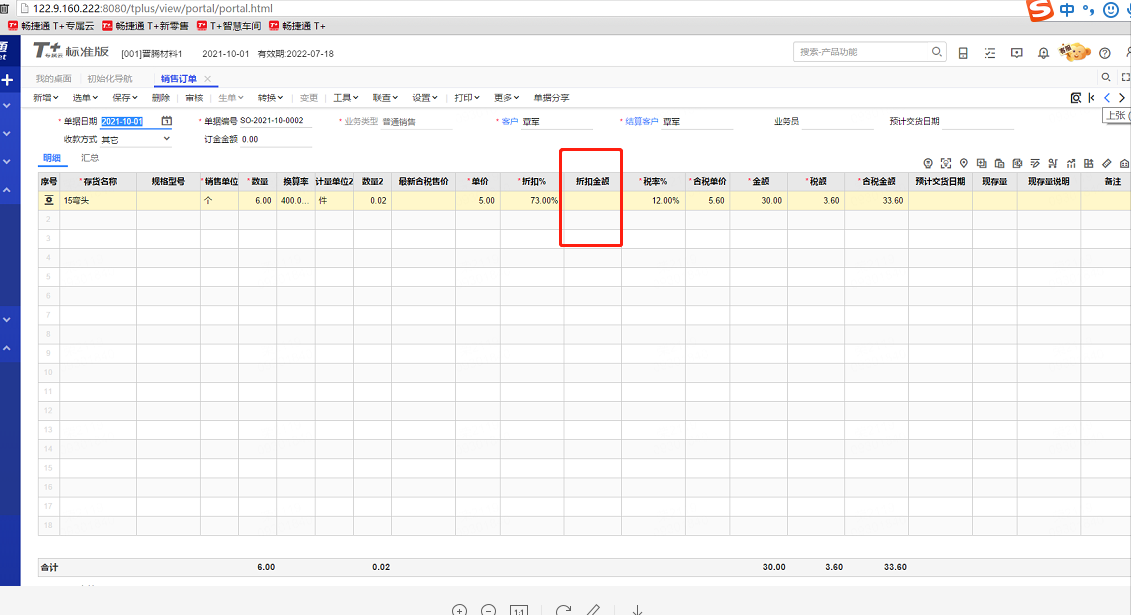This screenshot has width=1131, height=615.
Task: Click the browser address bar URL
Action: pyautogui.click(x=153, y=9)
